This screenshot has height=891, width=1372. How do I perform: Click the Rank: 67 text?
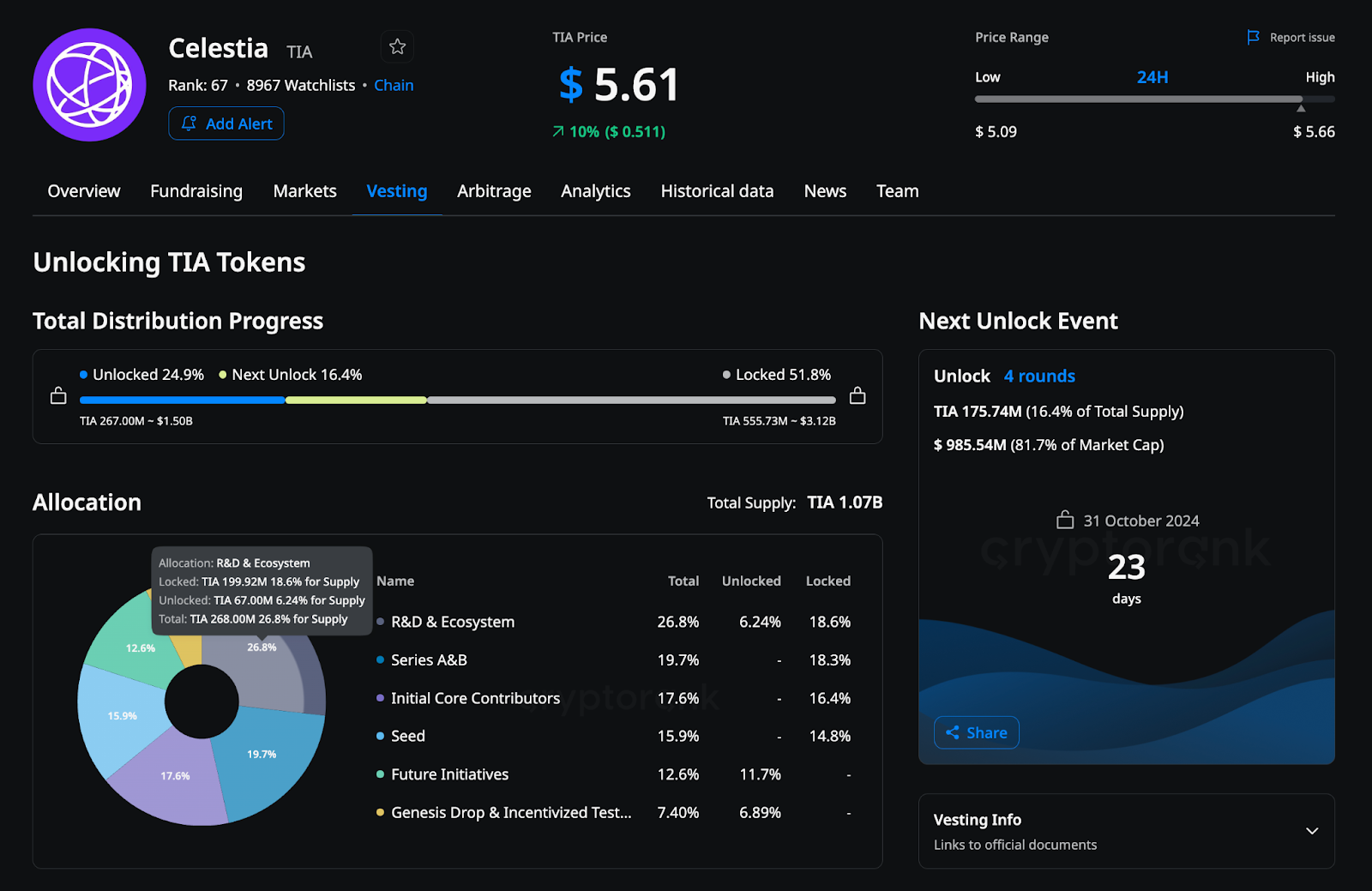coord(198,85)
